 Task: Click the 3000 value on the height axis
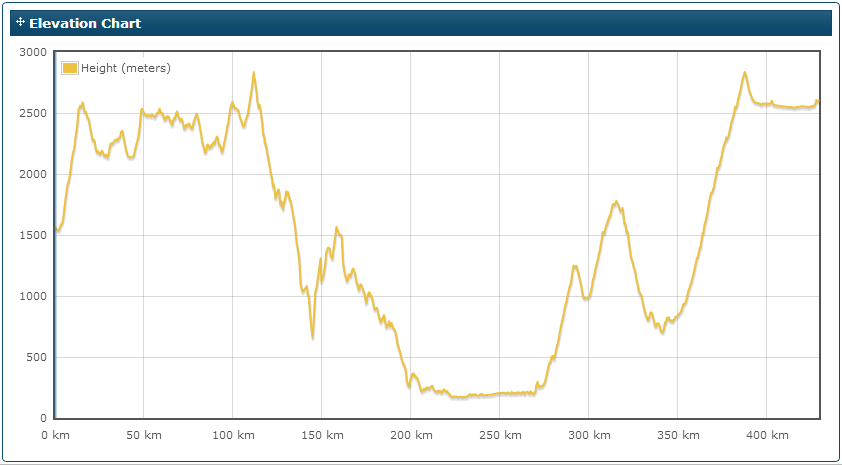click(34, 52)
